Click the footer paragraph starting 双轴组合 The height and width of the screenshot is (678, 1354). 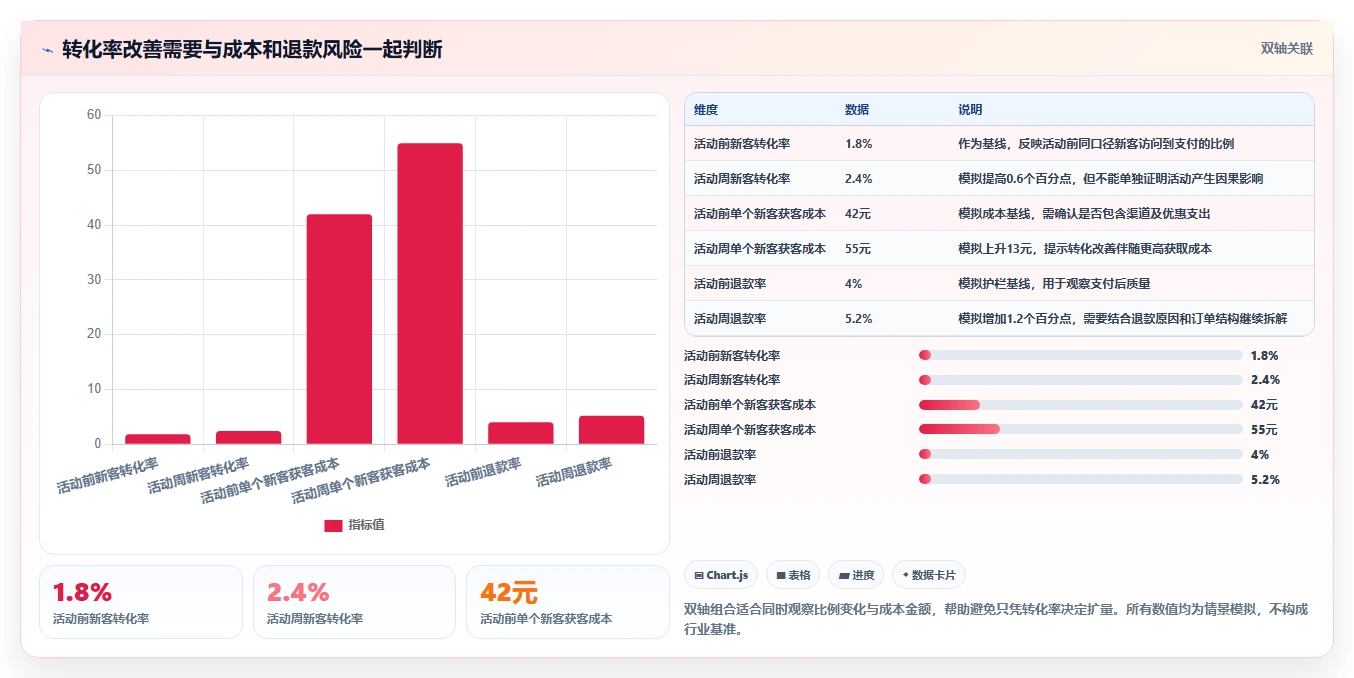tap(996, 619)
